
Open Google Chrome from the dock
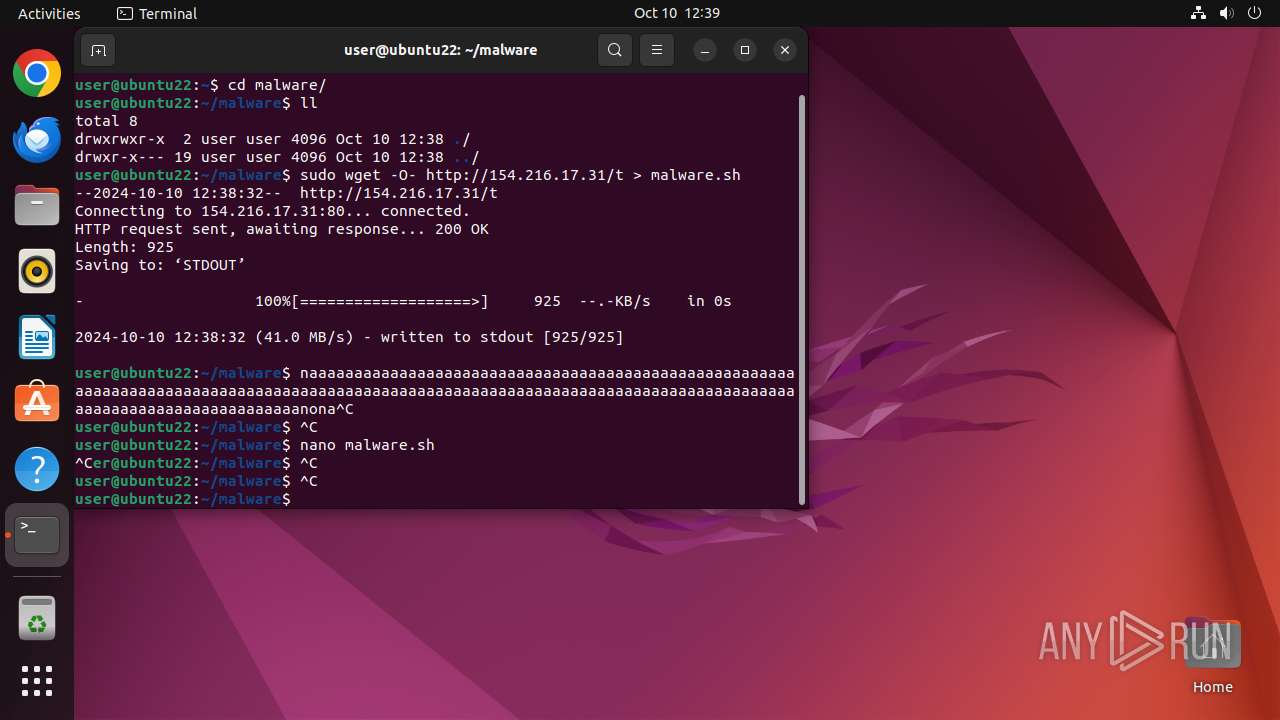tap(37, 73)
